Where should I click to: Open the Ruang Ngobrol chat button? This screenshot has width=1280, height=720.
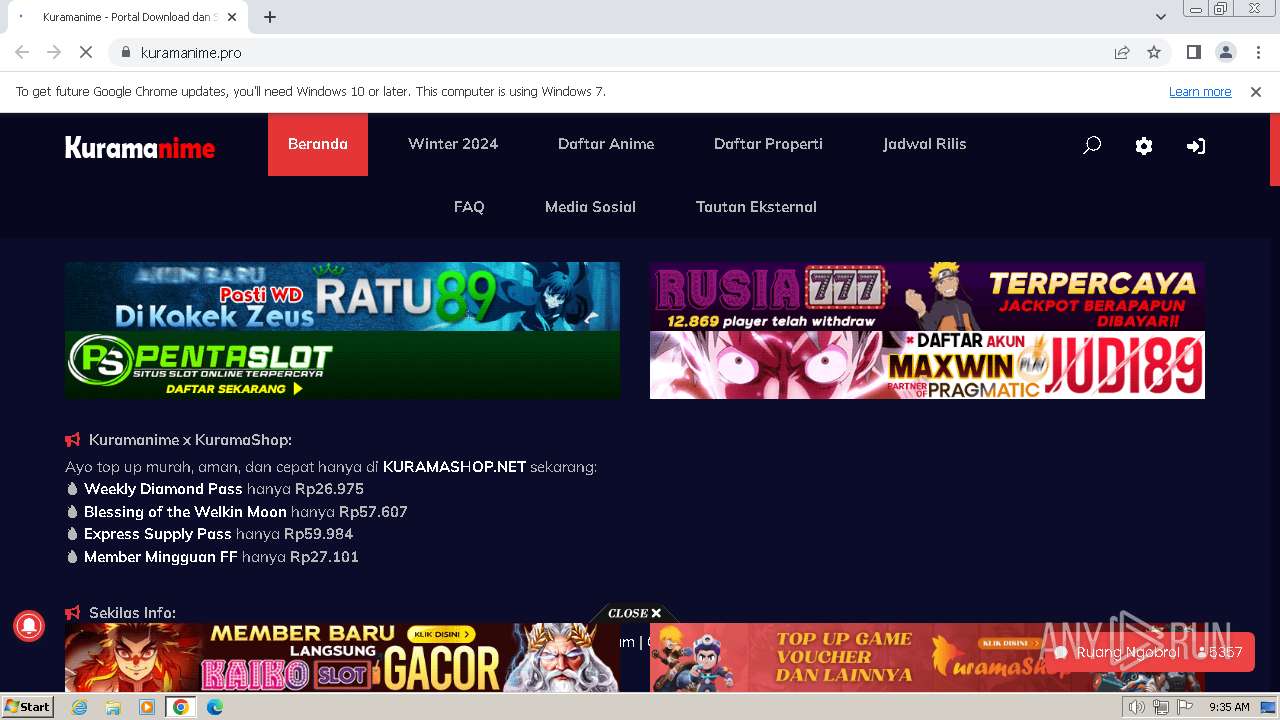1149,652
